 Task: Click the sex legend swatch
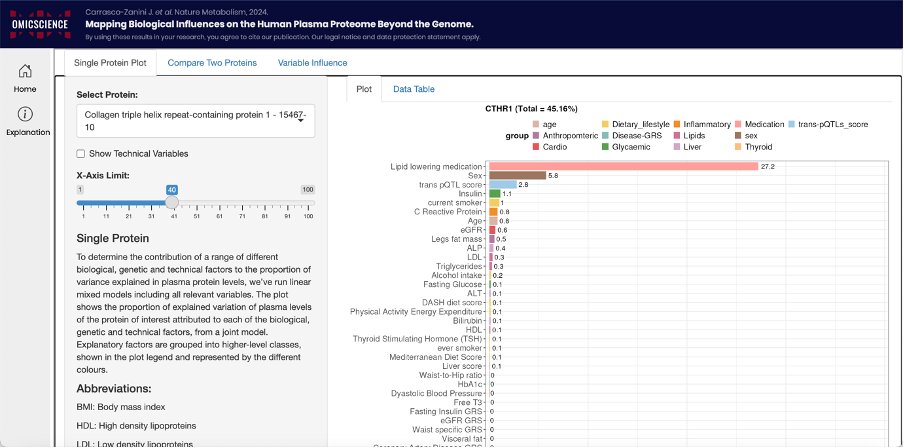point(738,136)
